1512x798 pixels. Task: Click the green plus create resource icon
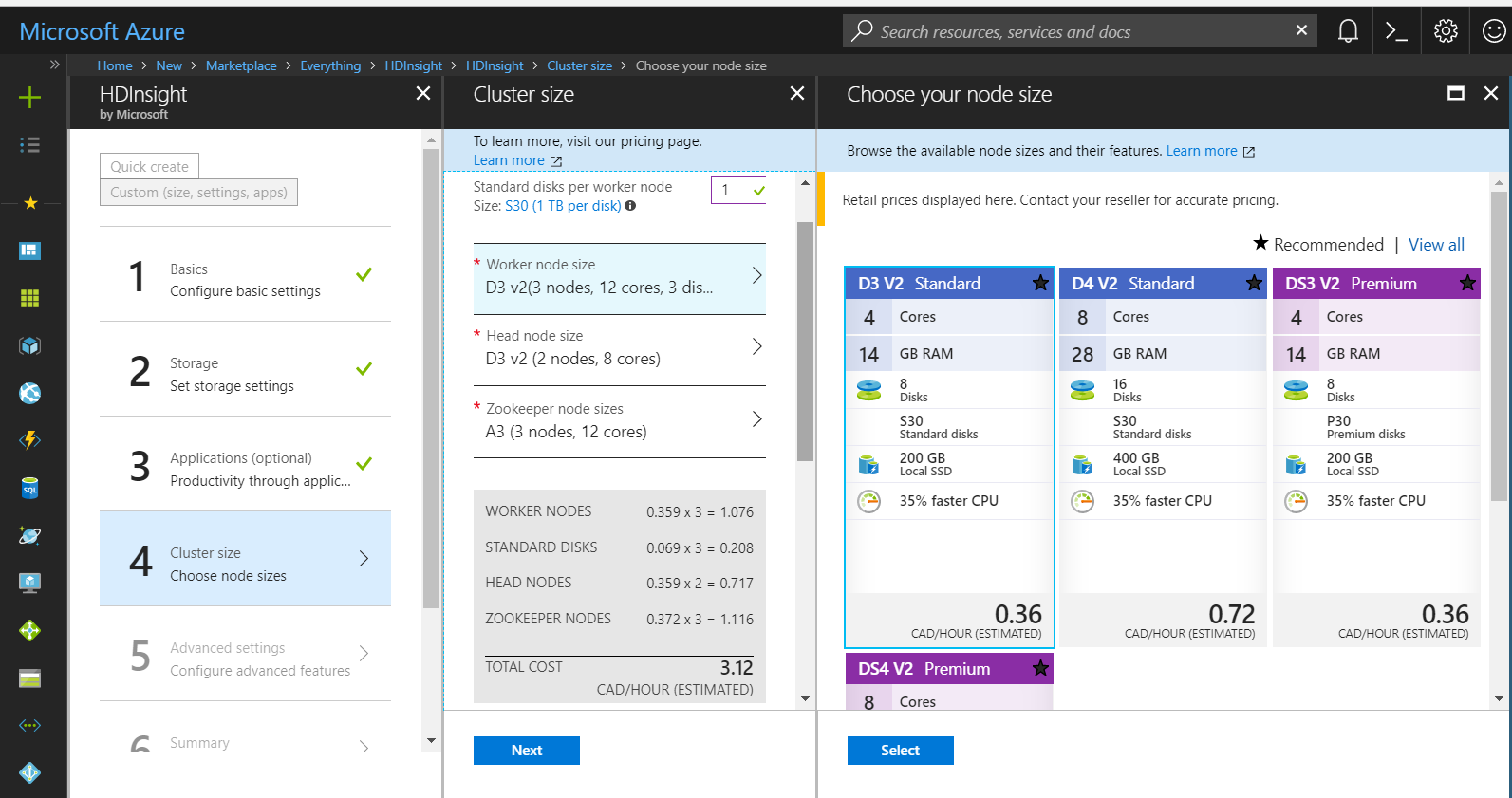(x=30, y=97)
